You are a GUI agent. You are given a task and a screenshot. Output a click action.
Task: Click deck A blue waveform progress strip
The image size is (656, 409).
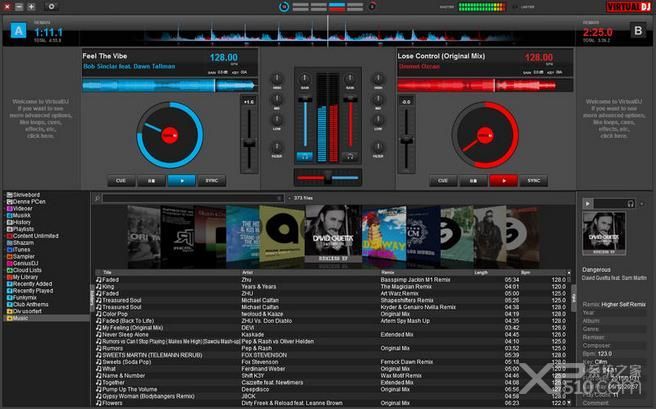pos(170,85)
